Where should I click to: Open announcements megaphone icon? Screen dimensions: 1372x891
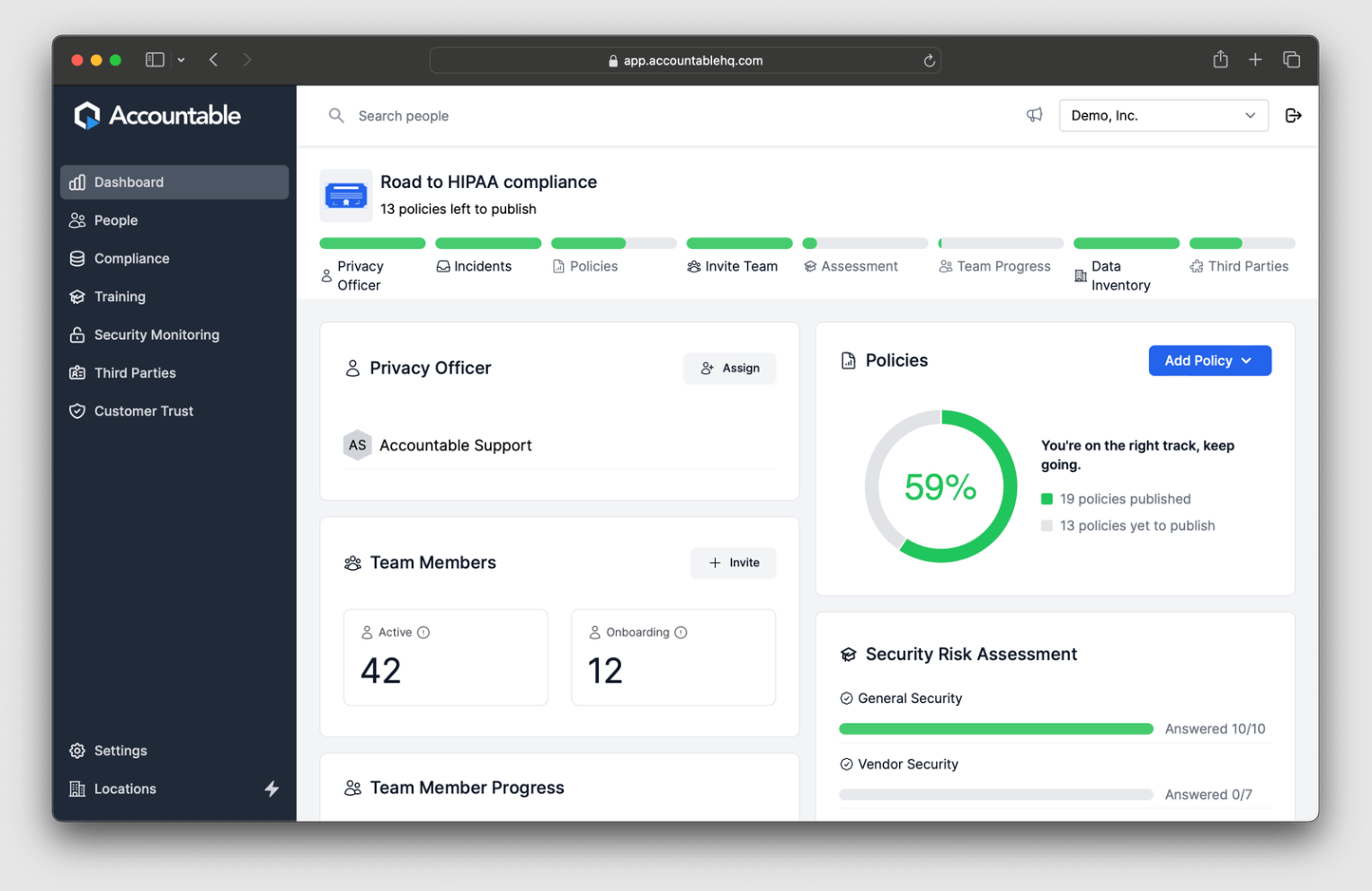coord(1035,115)
